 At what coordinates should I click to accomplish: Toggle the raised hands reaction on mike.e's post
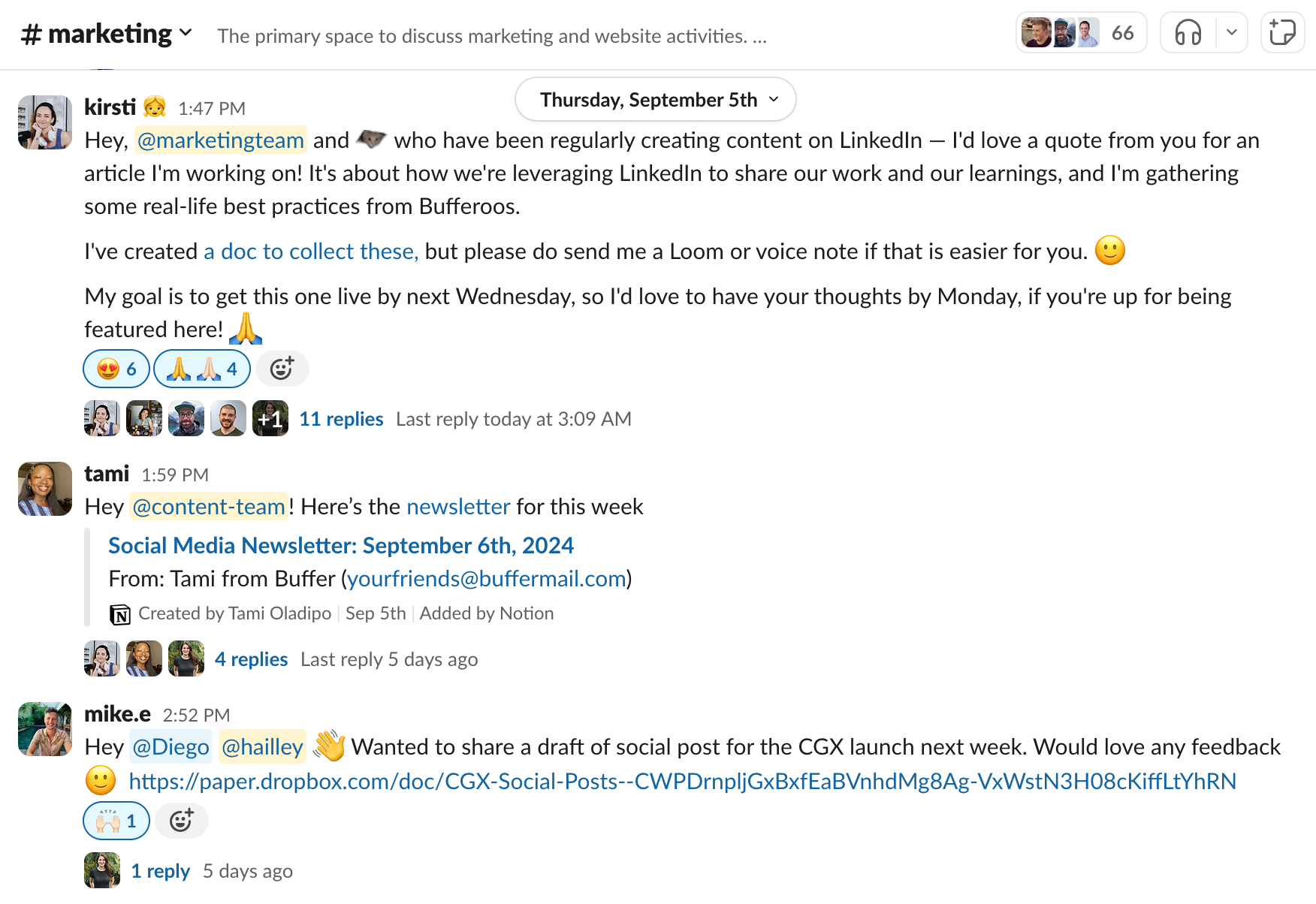pos(116,821)
